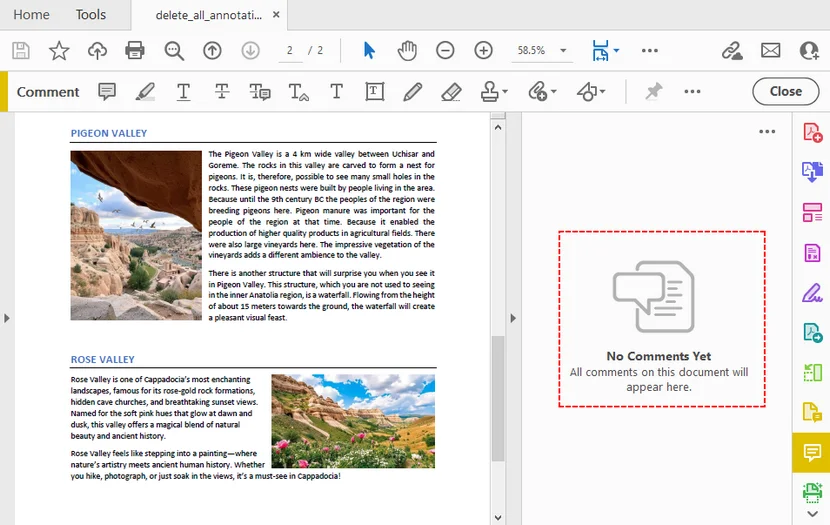Open the Compare Files sidebar tool
This screenshot has width=830, height=525.
813,372
